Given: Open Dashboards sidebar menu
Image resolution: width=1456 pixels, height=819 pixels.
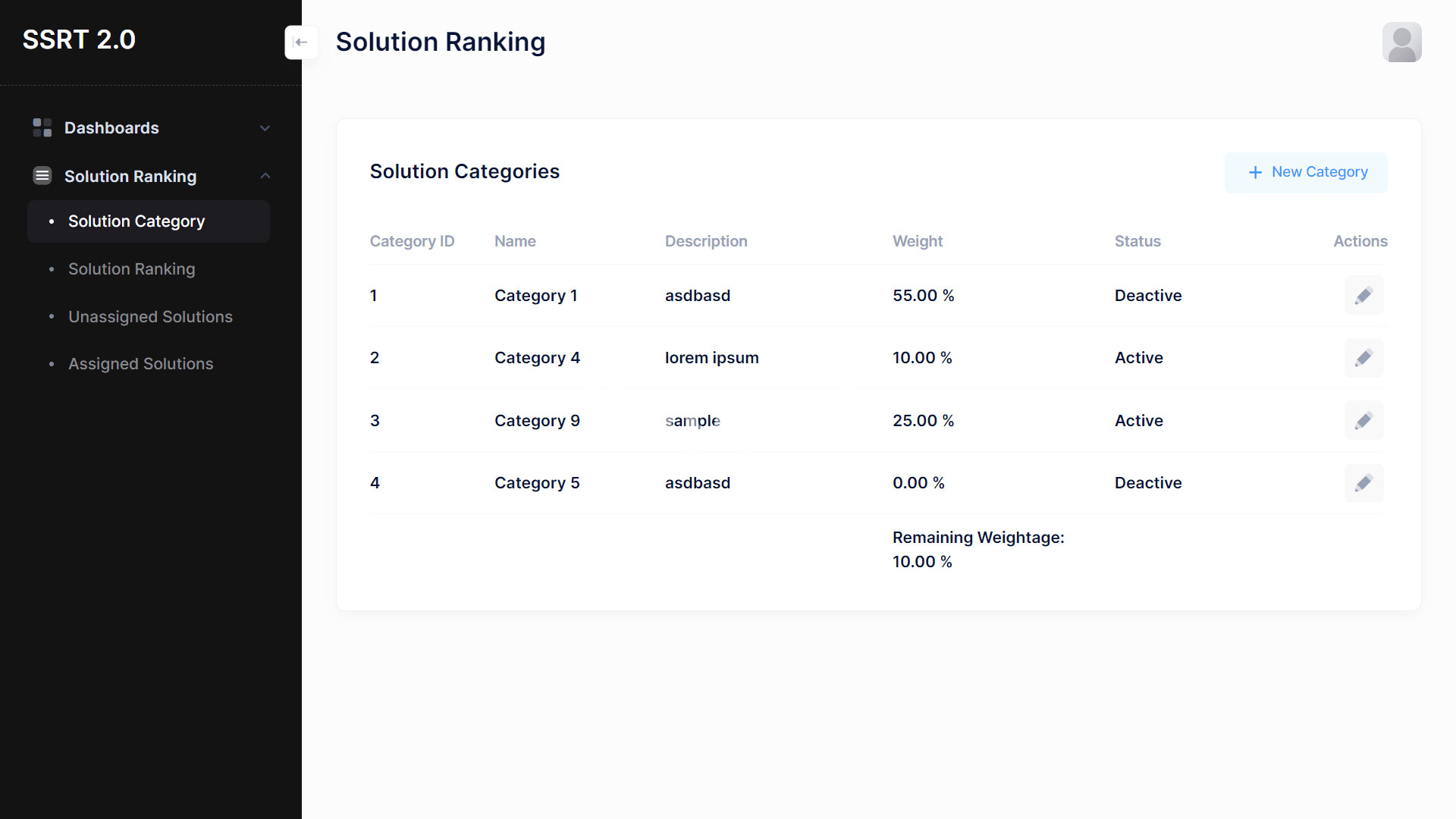Looking at the screenshot, I should click(111, 128).
